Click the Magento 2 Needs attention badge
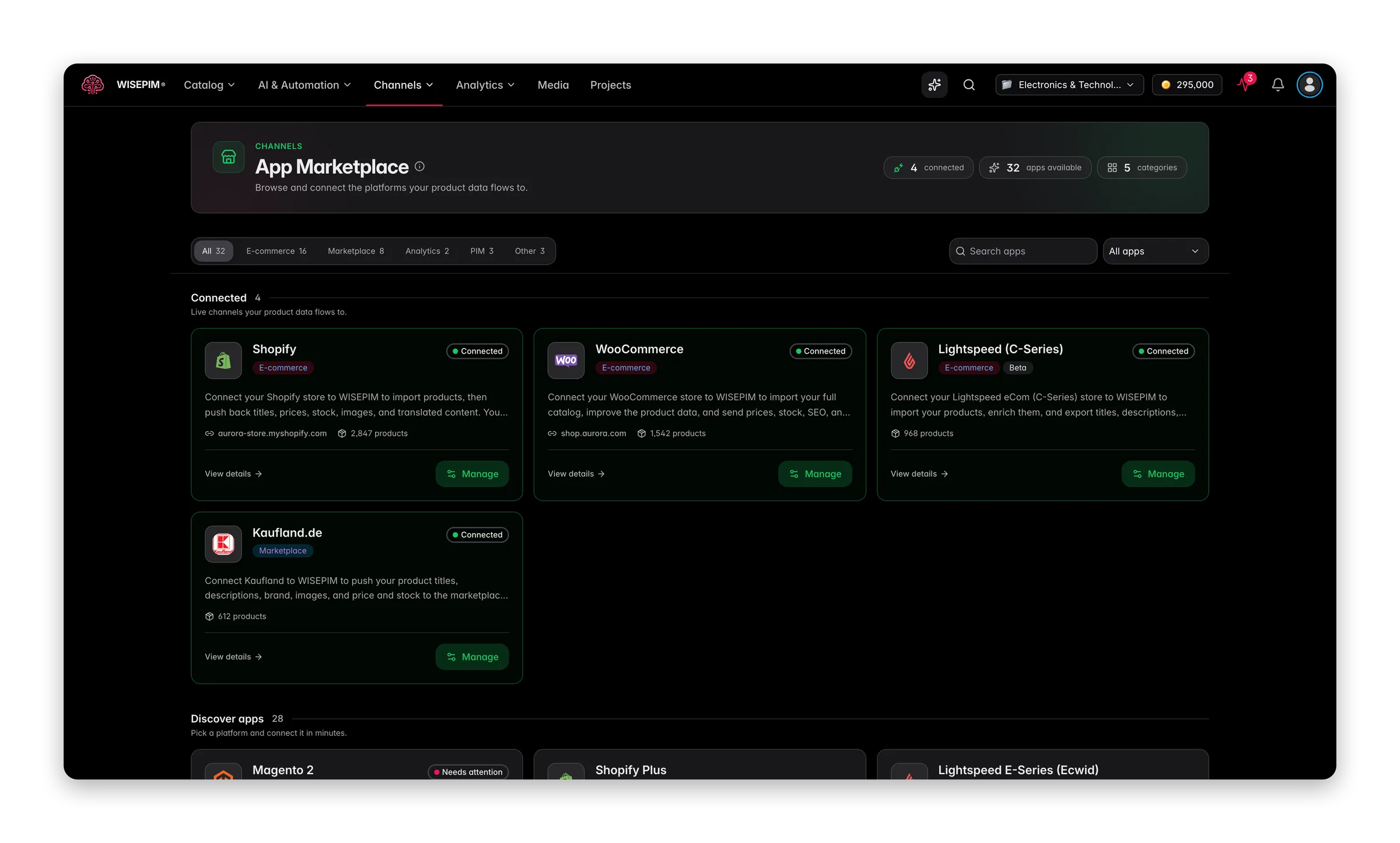 (468, 772)
